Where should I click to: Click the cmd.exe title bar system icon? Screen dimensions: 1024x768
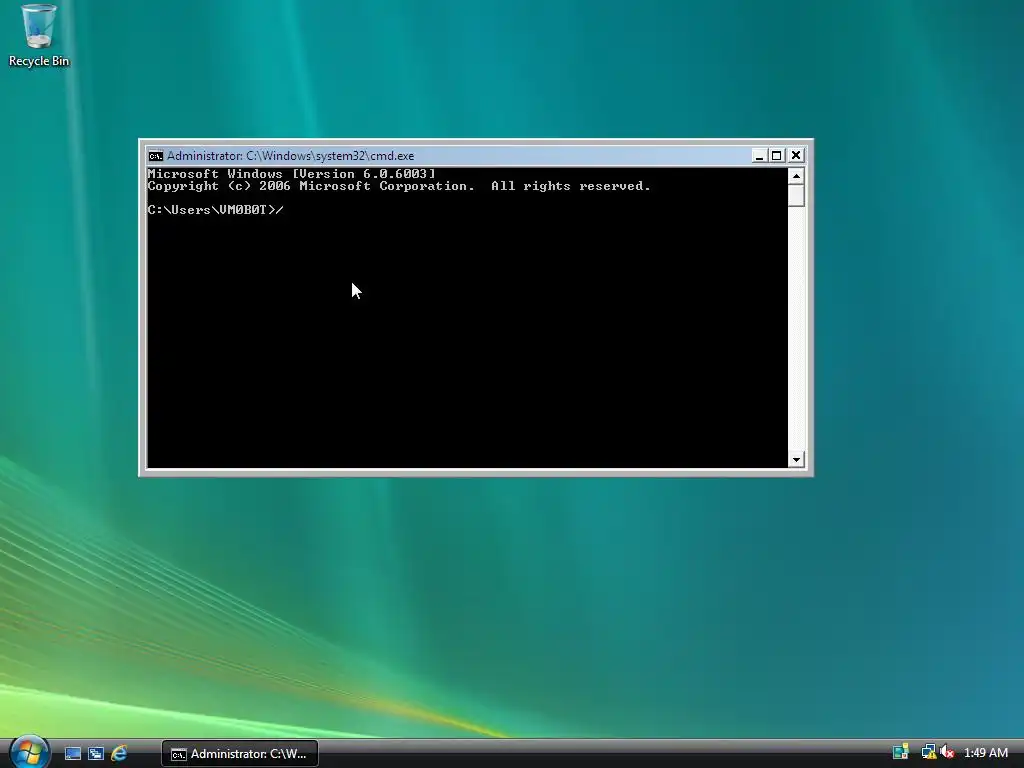tap(155, 156)
